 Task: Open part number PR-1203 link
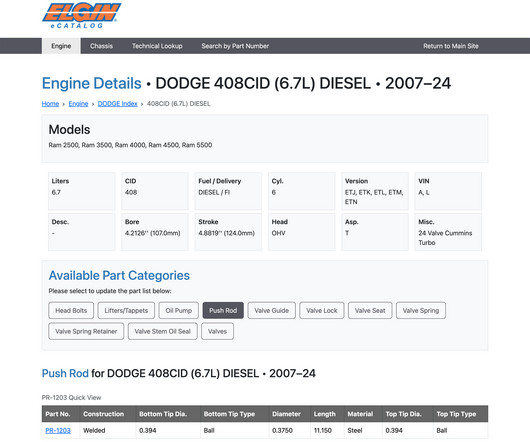coord(58,431)
